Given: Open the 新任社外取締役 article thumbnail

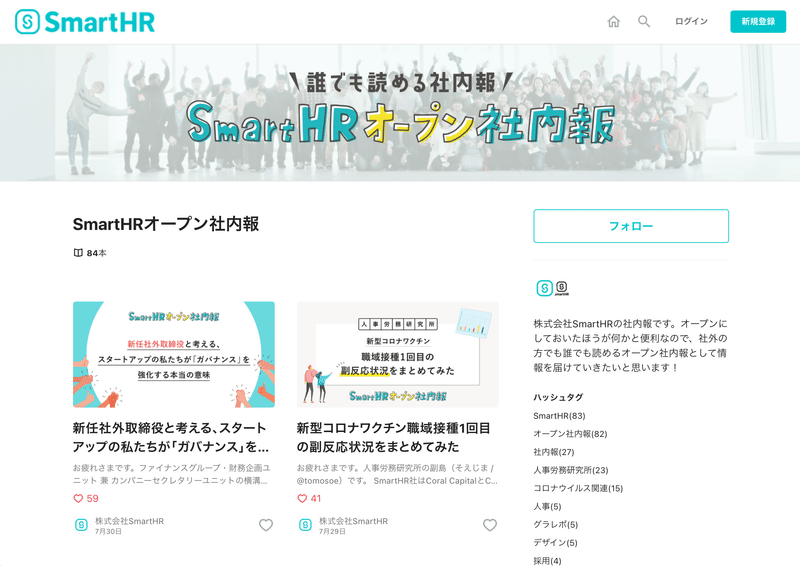Looking at the screenshot, I should (174, 355).
